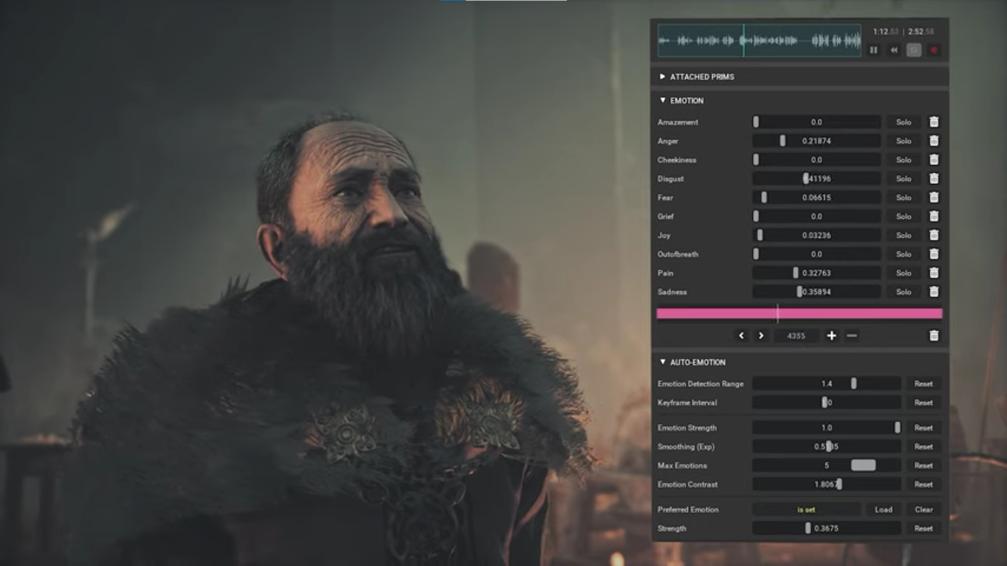Delete the Grief emotion
The width and height of the screenshot is (1007, 566).
[x=934, y=217]
